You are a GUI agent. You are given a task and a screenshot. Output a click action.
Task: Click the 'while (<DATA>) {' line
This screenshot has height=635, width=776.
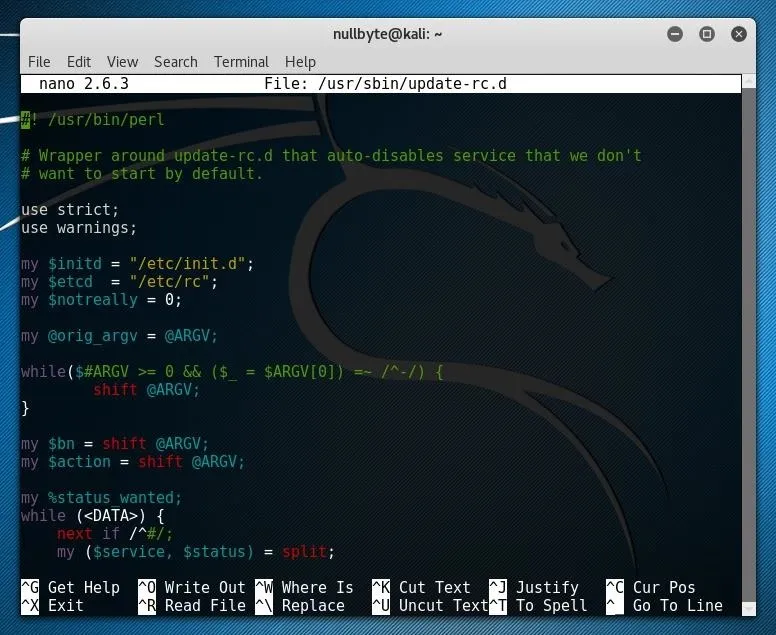pyautogui.click(x=93, y=516)
